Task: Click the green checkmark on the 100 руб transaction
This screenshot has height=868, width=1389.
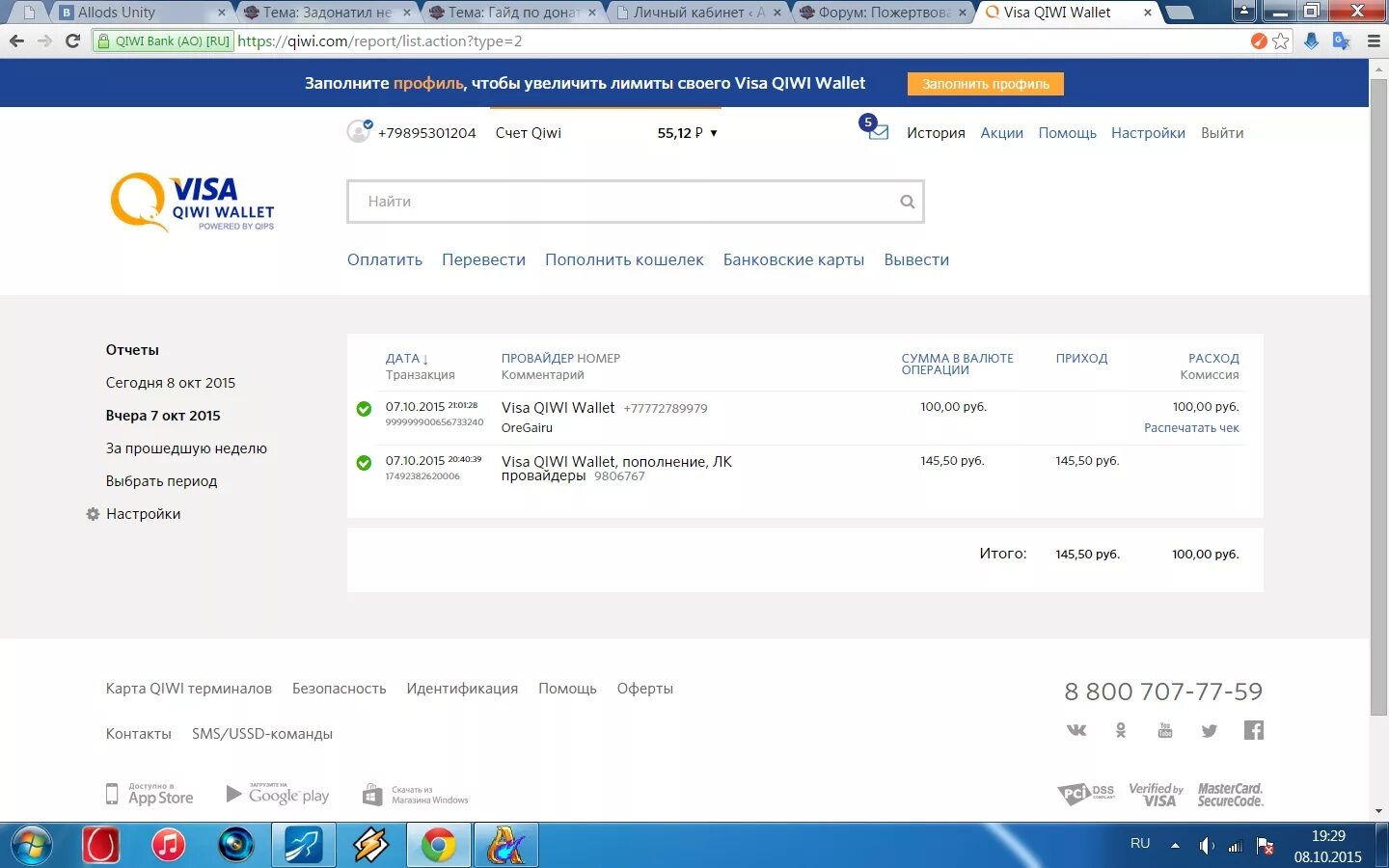Action: pyautogui.click(x=364, y=409)
